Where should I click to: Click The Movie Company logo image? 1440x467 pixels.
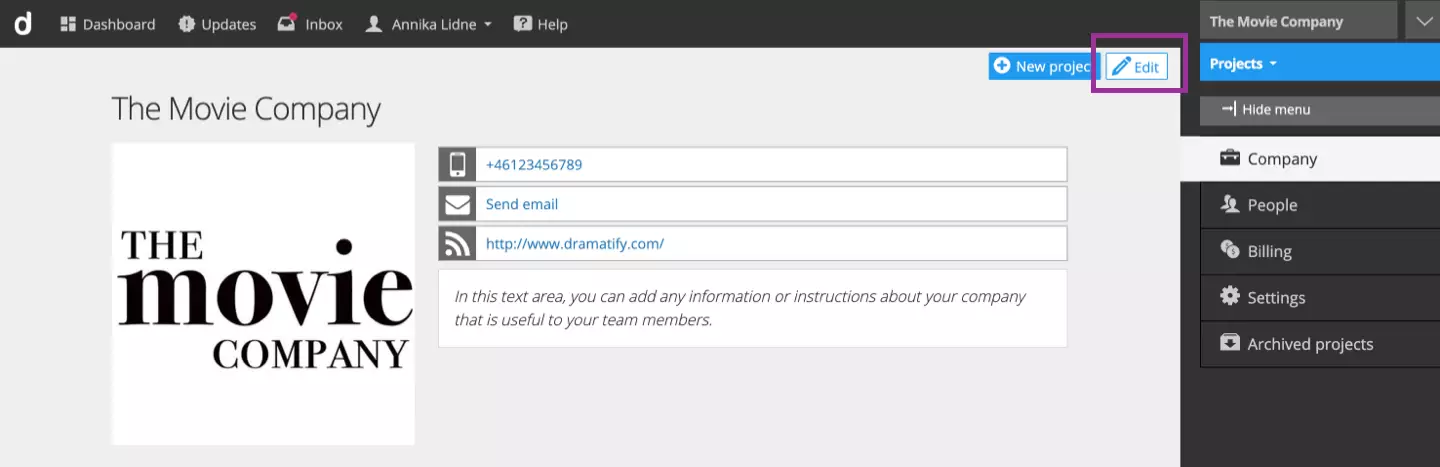click(263, 294)
